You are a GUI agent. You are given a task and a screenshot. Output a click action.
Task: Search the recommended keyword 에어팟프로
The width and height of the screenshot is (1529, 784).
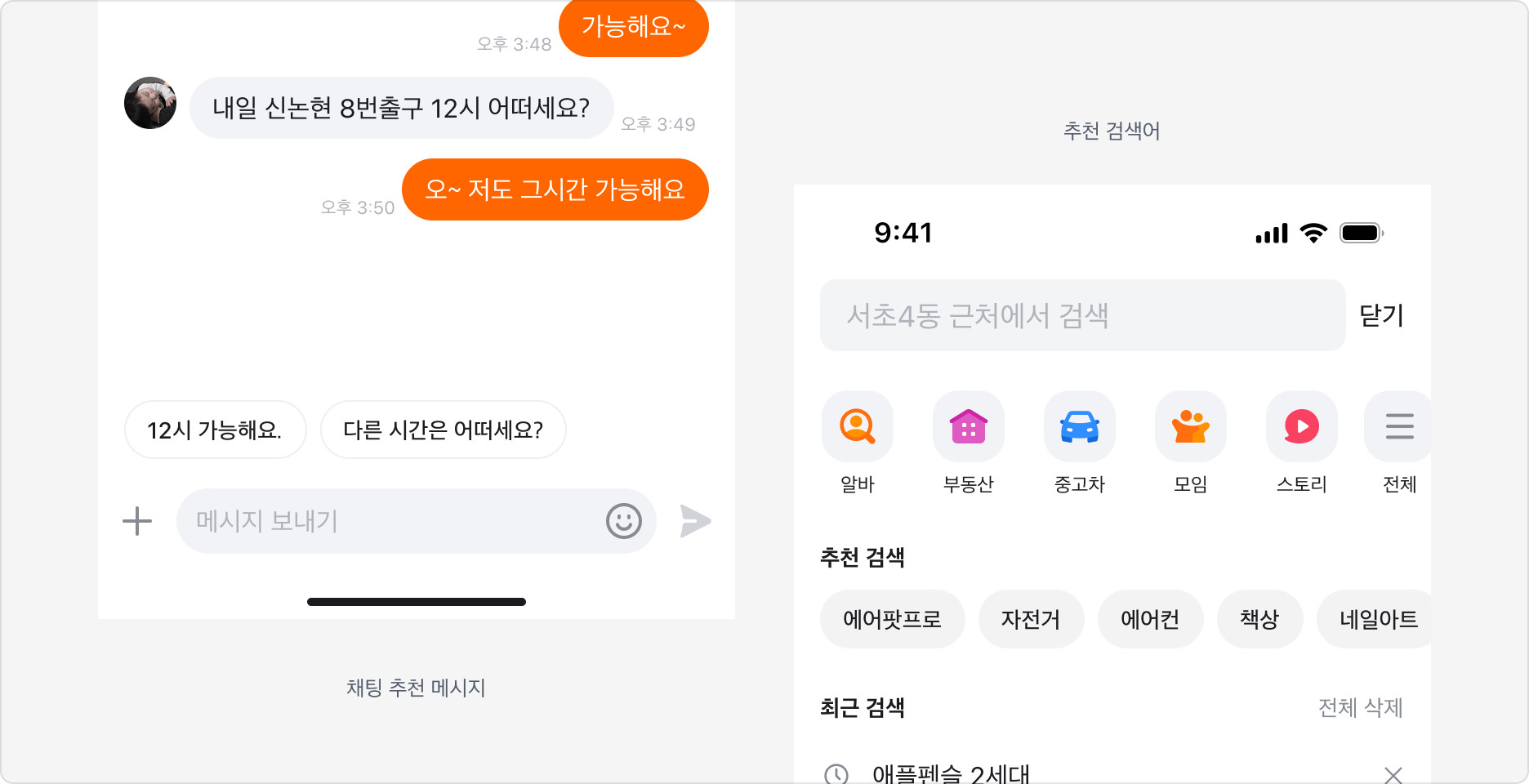click(892, 619)
